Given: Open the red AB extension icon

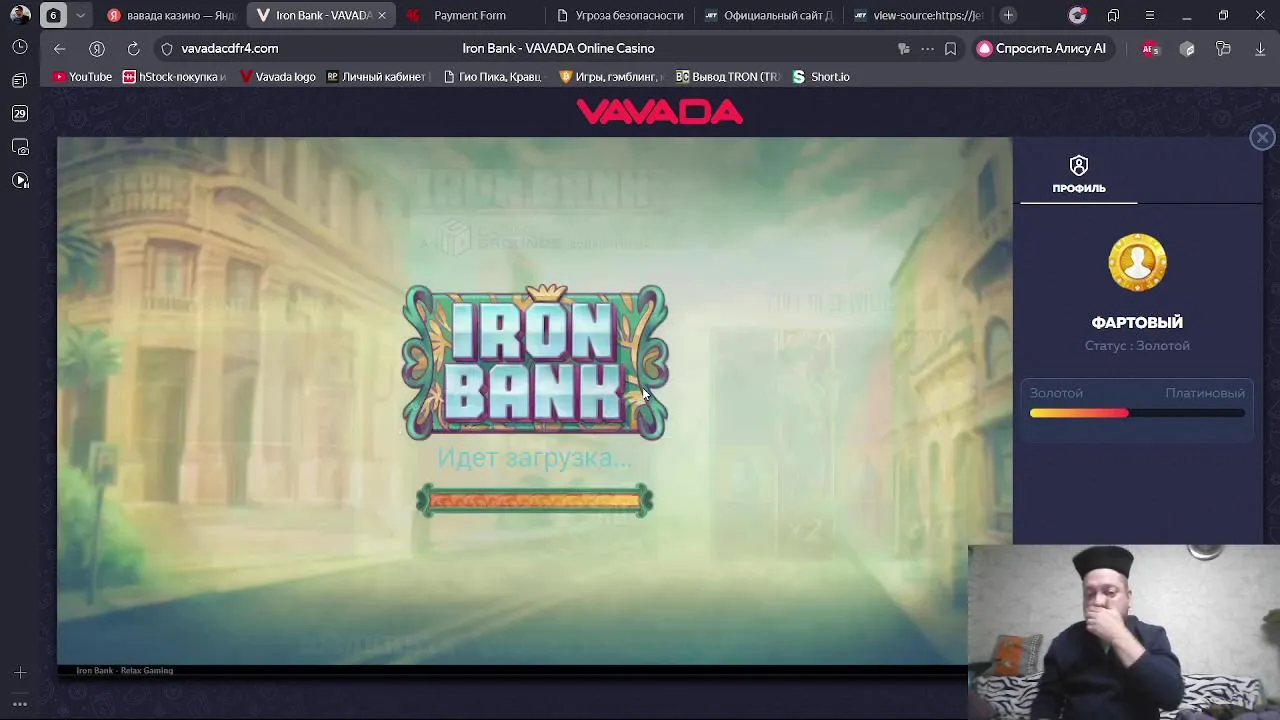Looking at the screenshot, I should [x=1150, y=48].
